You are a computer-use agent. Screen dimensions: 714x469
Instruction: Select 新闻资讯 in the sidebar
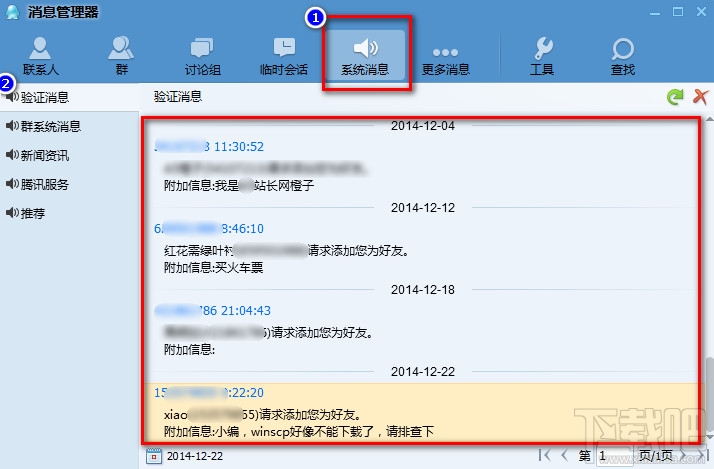tap(69, 155)
